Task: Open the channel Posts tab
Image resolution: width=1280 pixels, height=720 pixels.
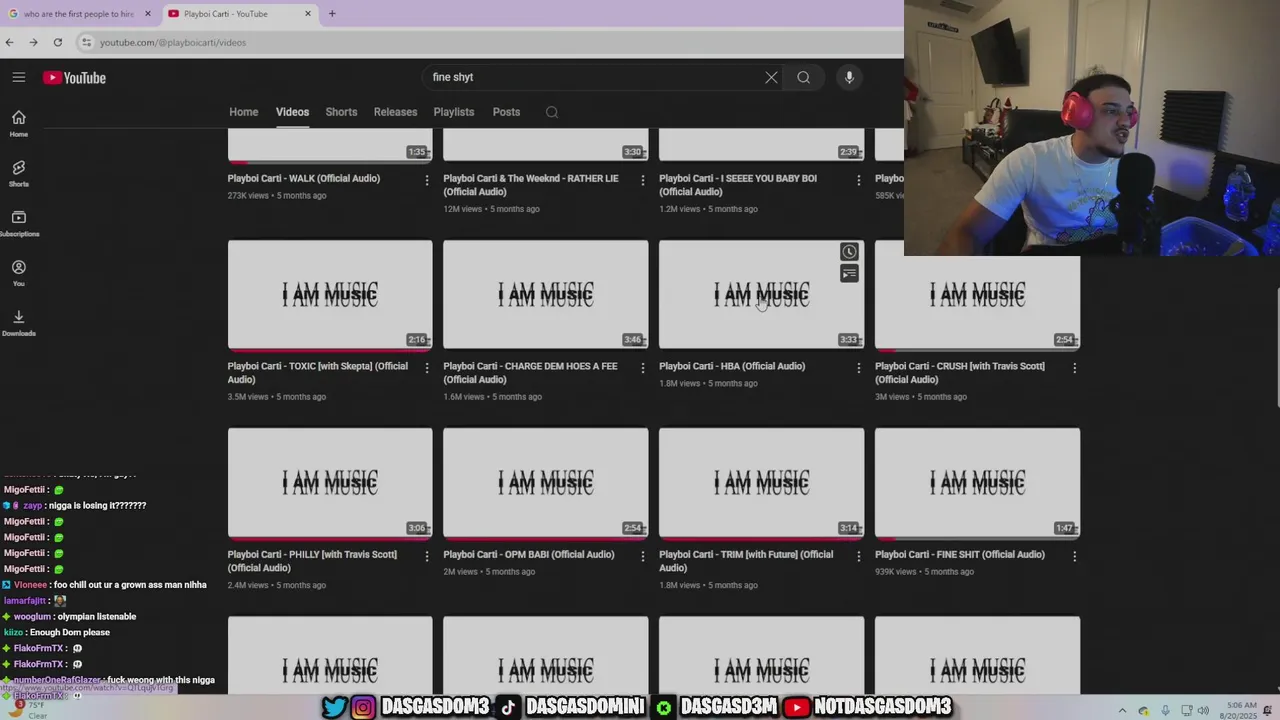Action: (x=506, y=112)
